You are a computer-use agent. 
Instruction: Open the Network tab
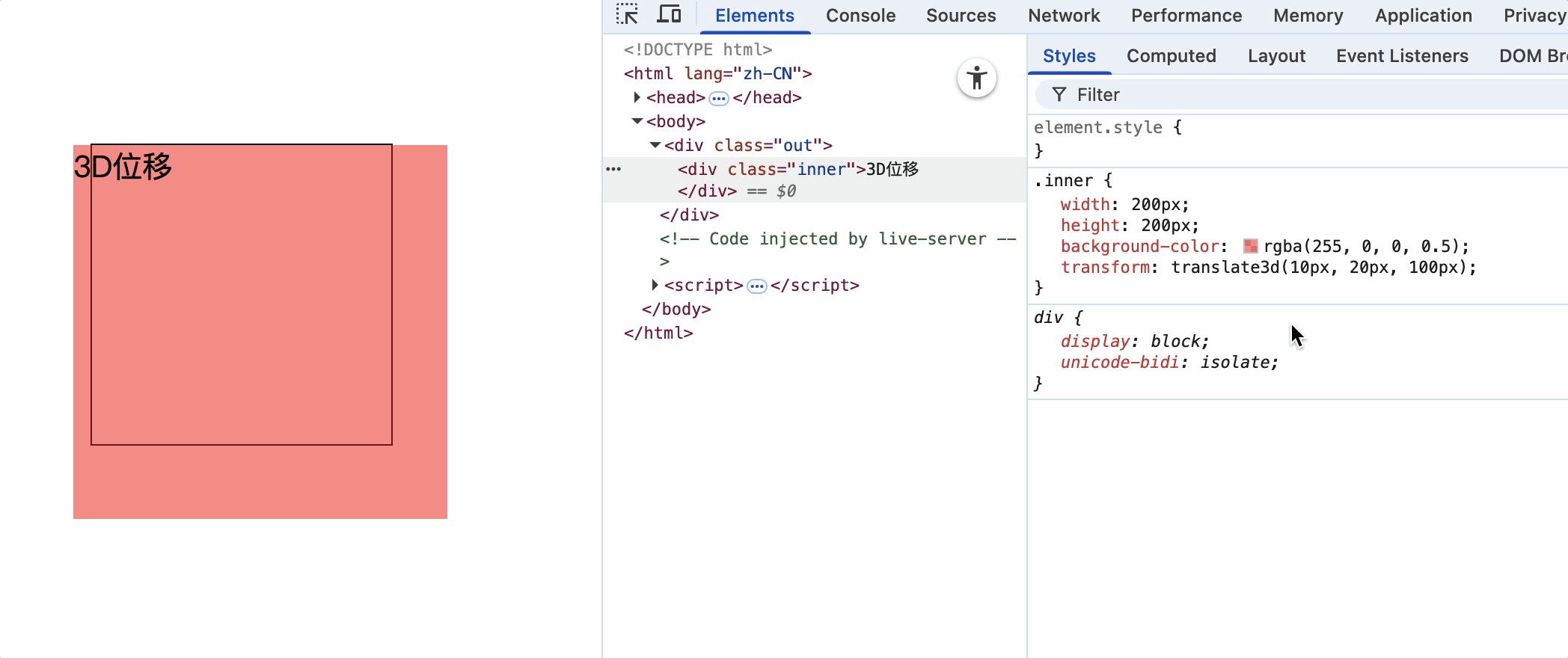[1063, 16]
